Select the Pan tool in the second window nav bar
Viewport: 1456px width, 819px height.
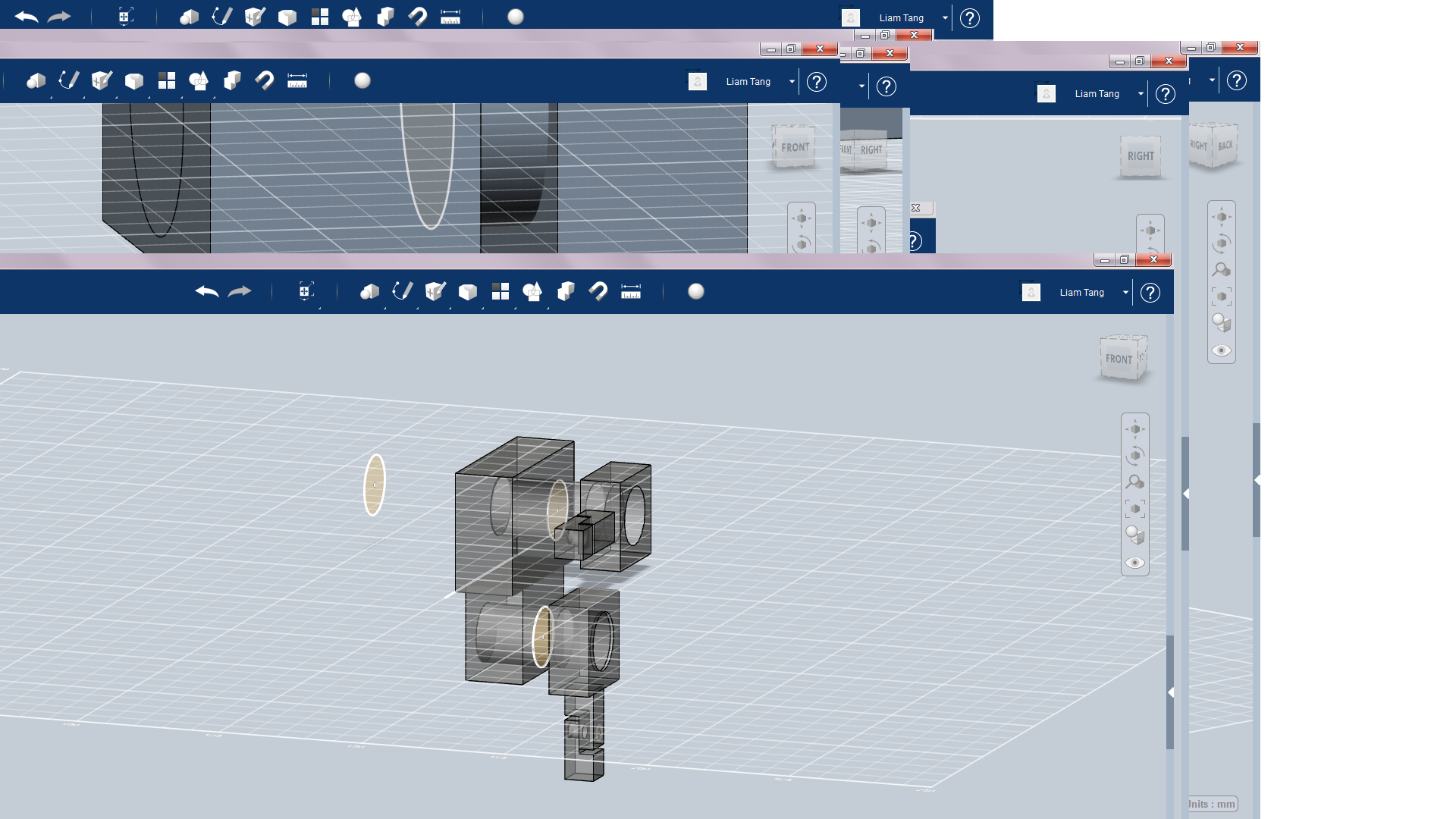(x=802, y=218)
